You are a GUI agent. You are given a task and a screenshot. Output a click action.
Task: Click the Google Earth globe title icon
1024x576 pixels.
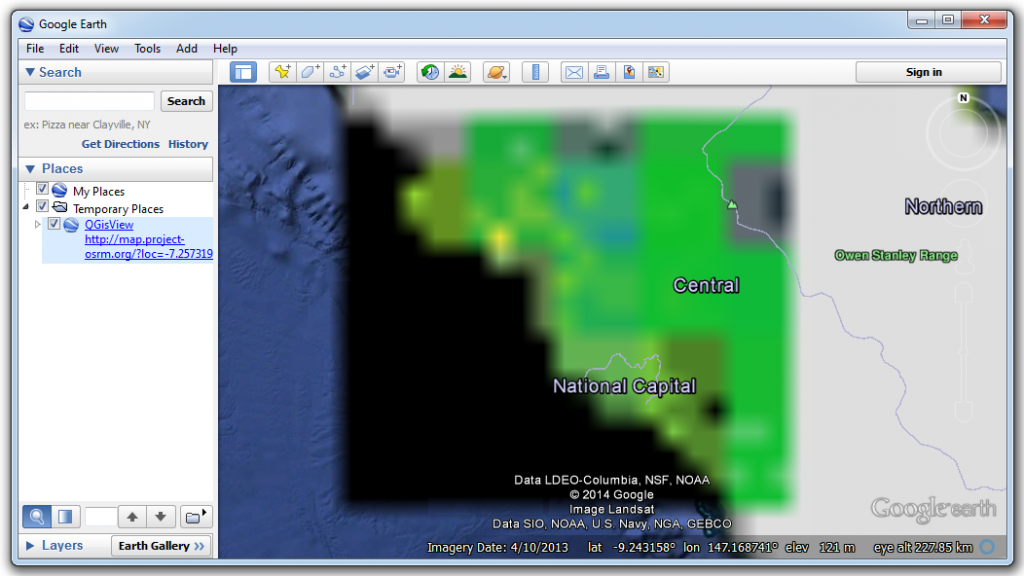[26, 24]
